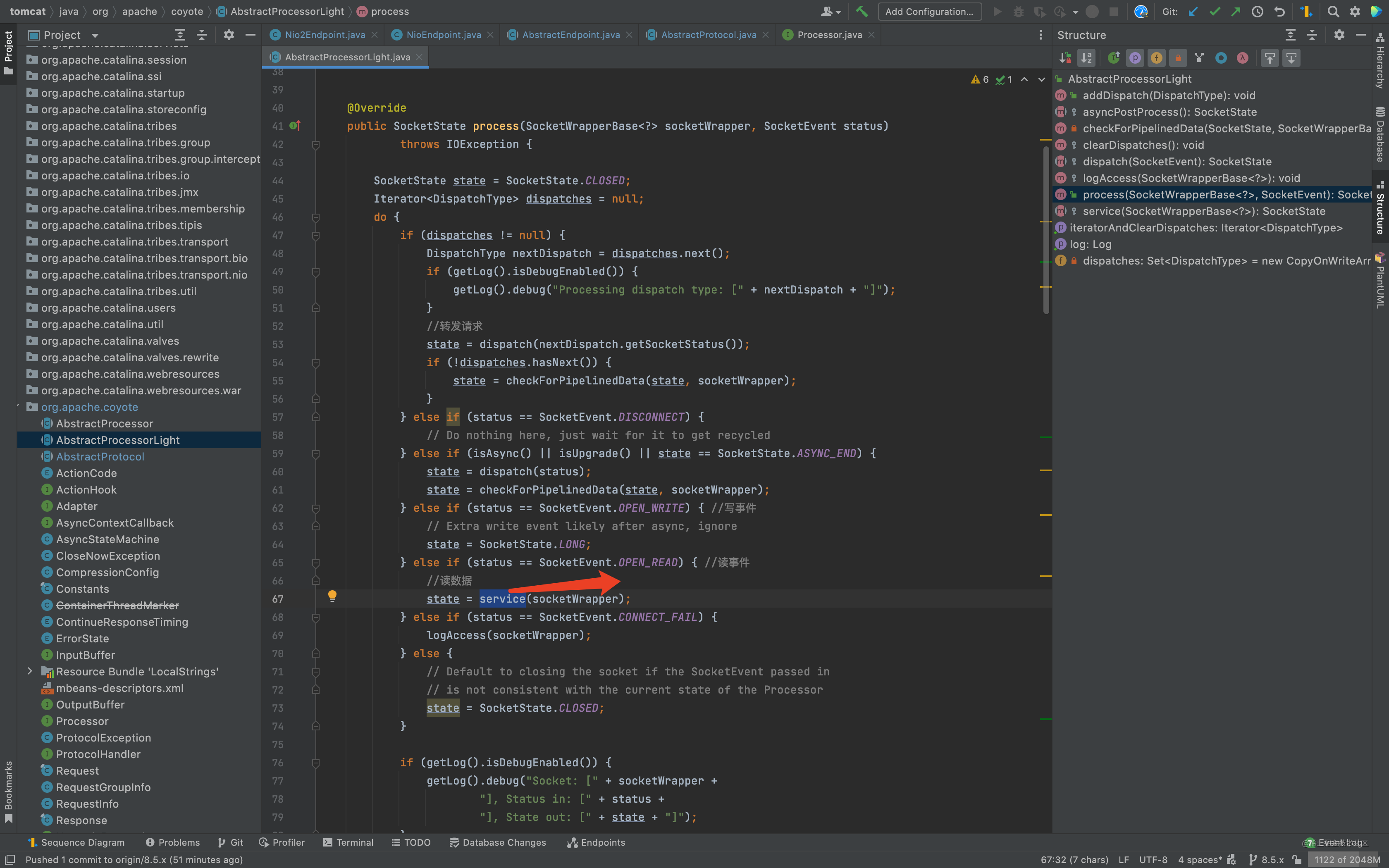Open Search Everywhere magnifier icon
This screenshot has height=868, width=1389.
coord(1333,12)
